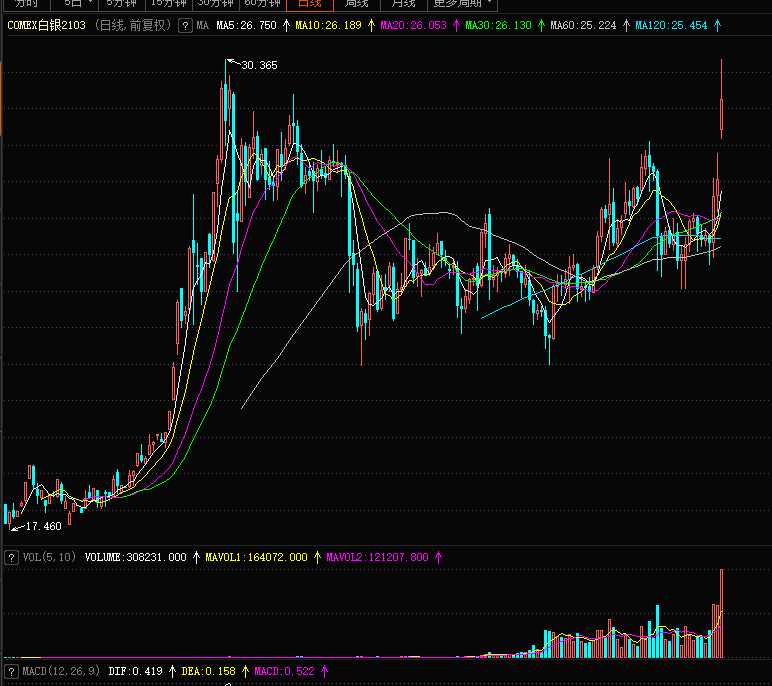Select the yellow DEA:0.158 value
This screenshot has height=686, width=772.
[x=208, y=671]
